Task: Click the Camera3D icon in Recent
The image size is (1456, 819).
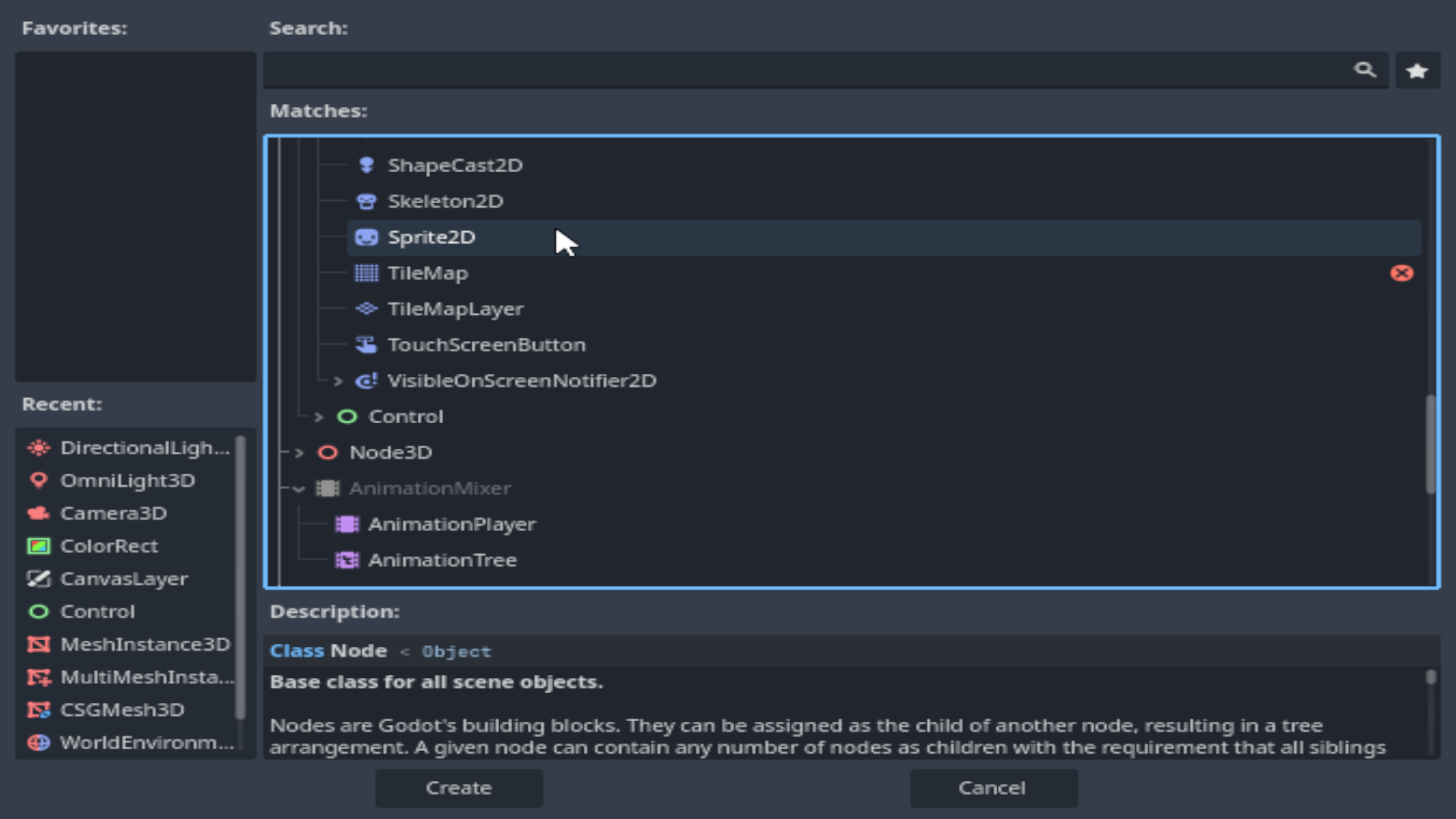Action: (39, 513)
